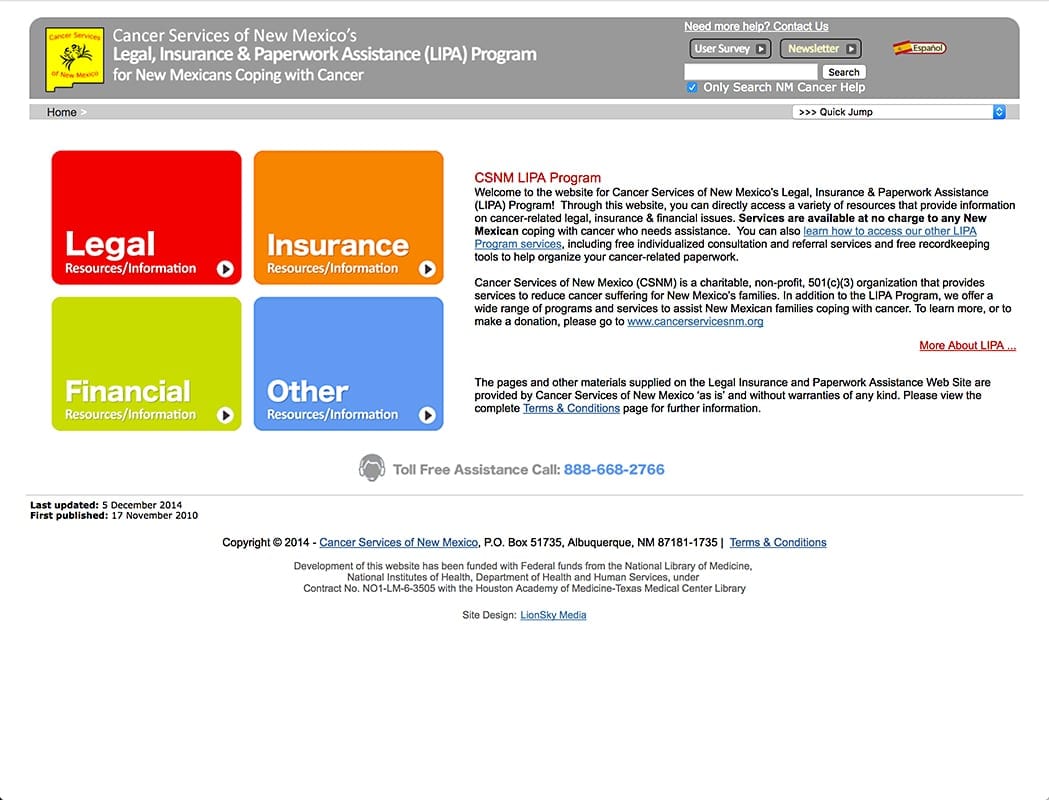
Task: Click the arrow icon on Other tile
Action: [x=427, y=415]
